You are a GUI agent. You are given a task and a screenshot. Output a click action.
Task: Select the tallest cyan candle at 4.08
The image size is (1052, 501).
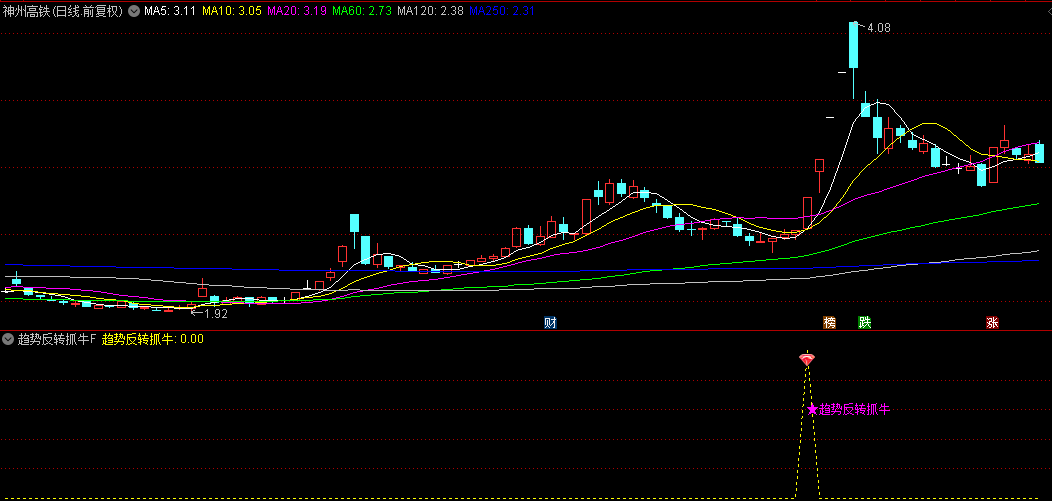853,45
